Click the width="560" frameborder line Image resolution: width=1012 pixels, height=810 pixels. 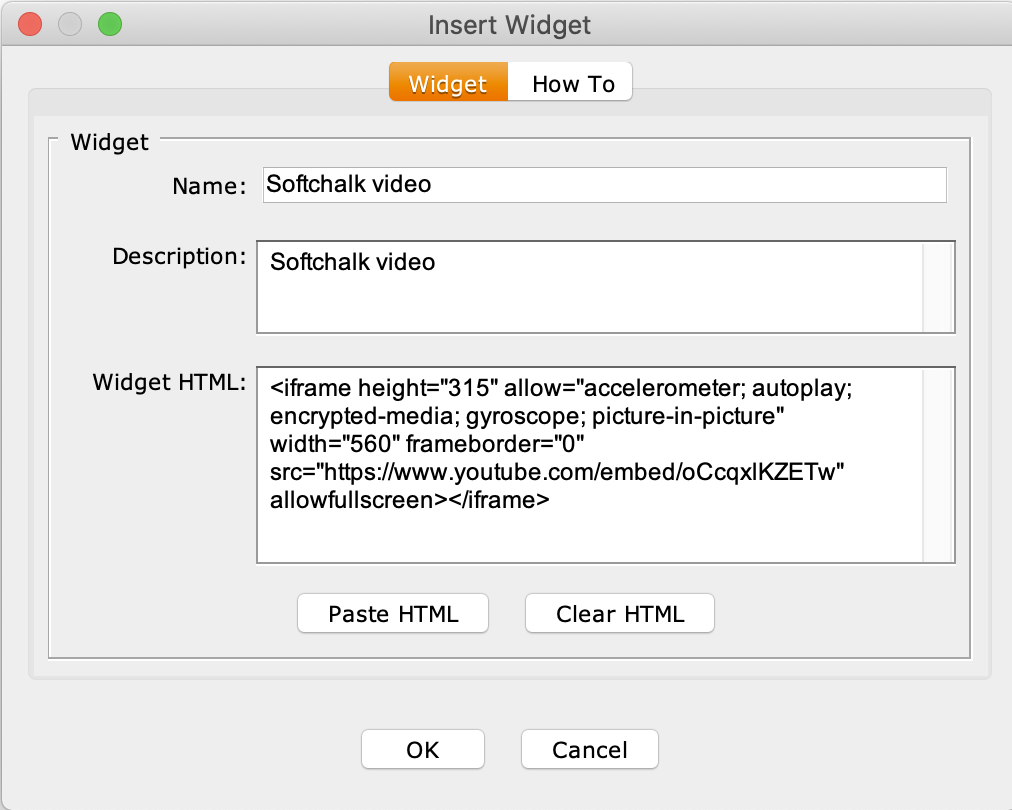coord(427,444)
